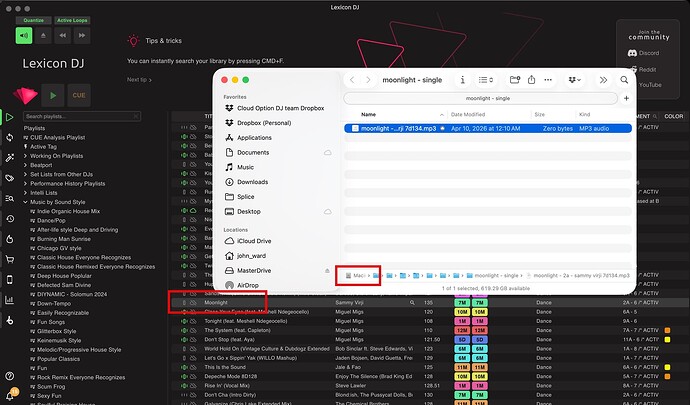Expand Set Lists from Other DJs folder
Image resolution: width=690 pixels, height=405 pixels.
click(26, 174)
